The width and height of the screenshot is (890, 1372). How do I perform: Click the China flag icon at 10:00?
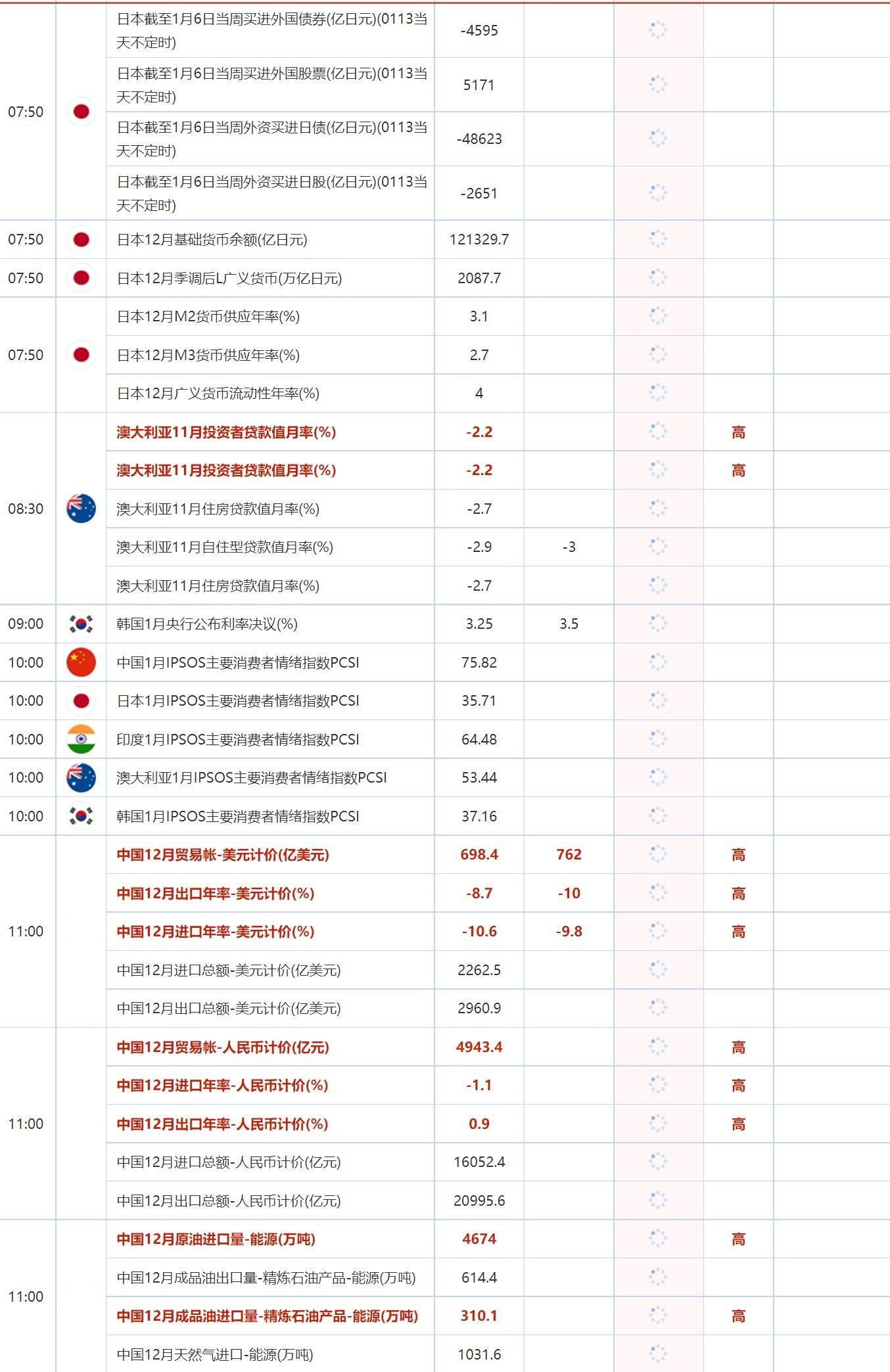(81, 662)
